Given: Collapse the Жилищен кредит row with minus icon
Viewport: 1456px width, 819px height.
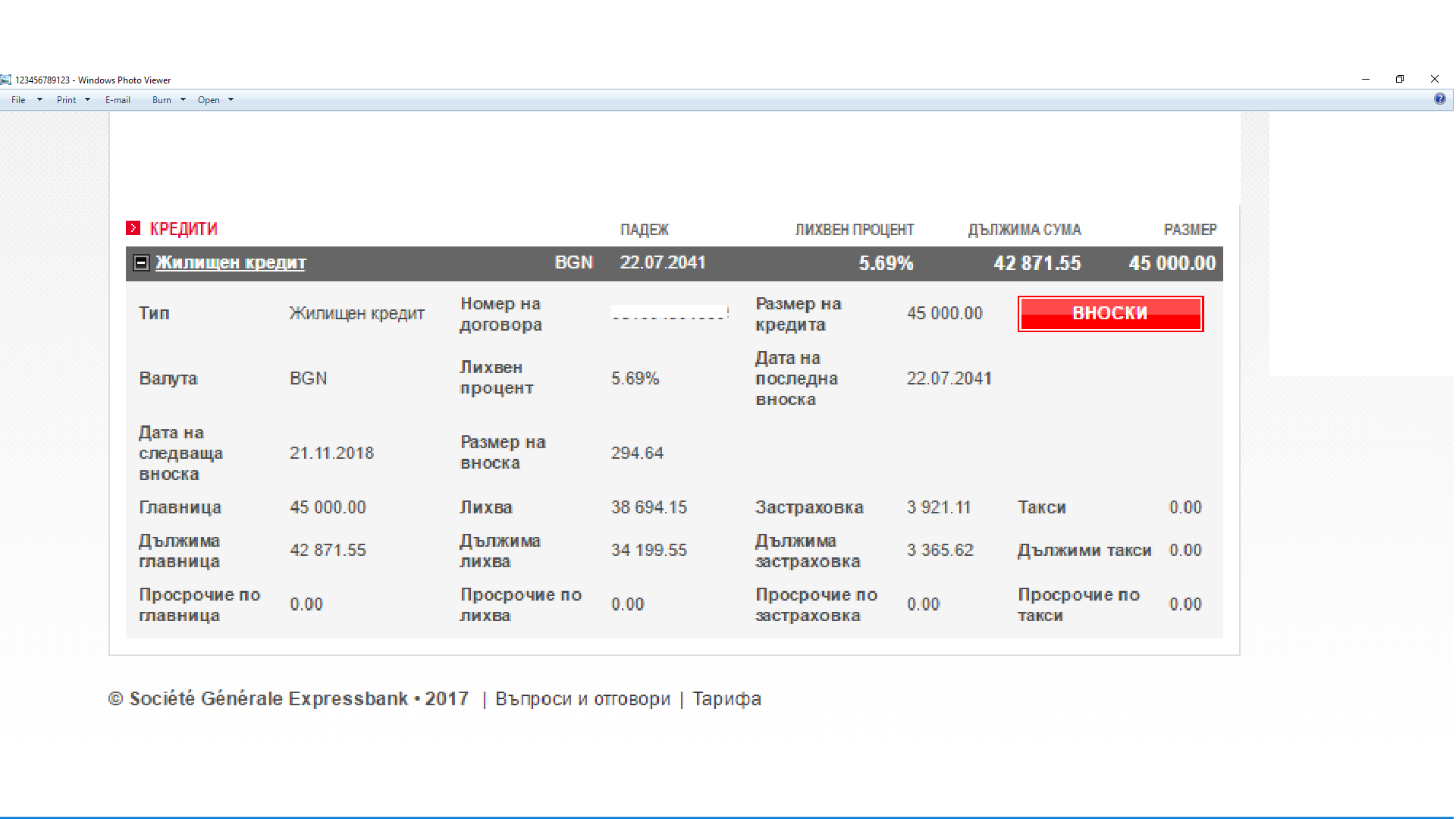Looking at the screenshot, I should coord(141,263).
